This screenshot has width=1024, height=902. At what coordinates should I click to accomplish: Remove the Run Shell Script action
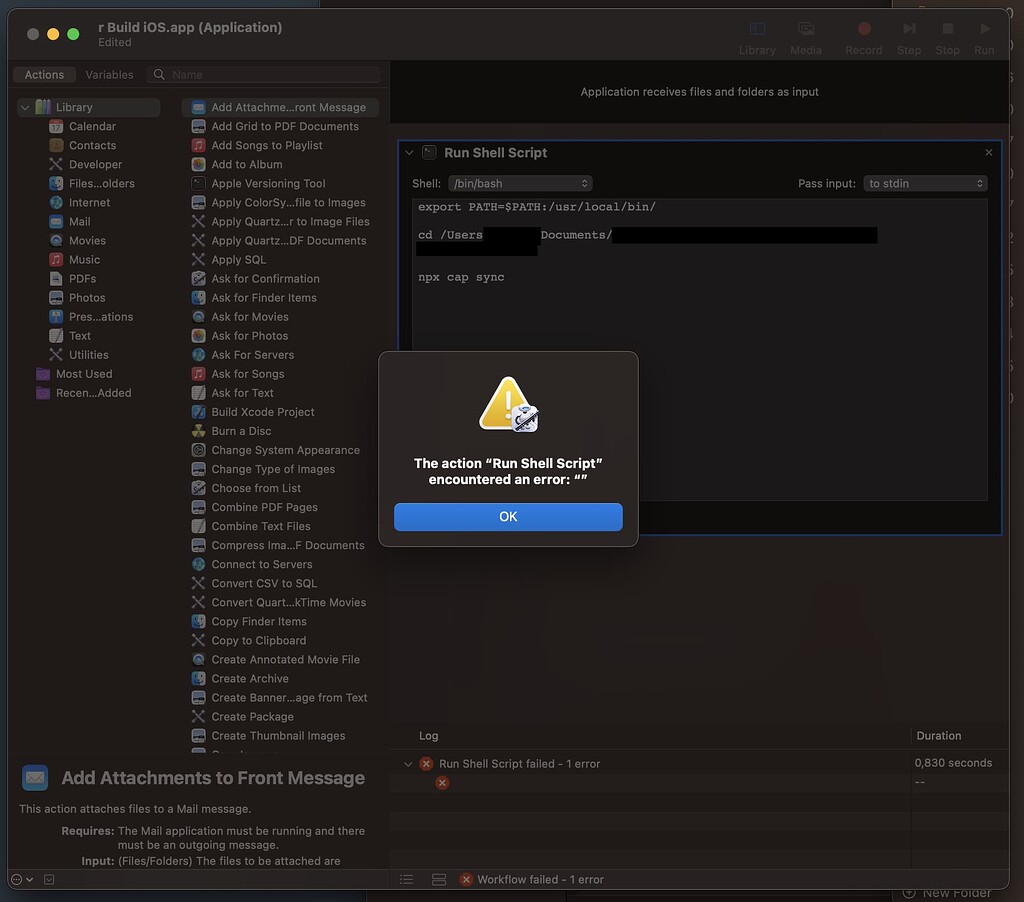(x=988, y=152)
